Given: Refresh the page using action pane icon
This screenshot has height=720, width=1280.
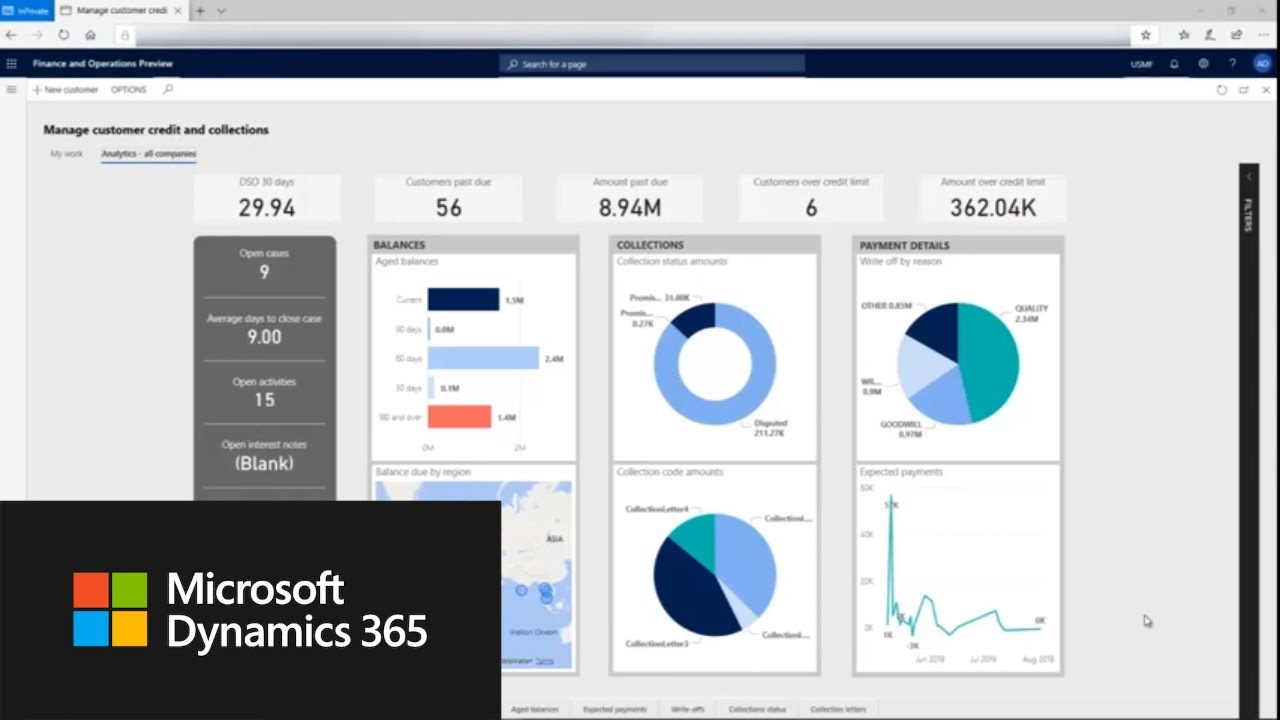Looking at the screenshot, I should [1221, 90].
